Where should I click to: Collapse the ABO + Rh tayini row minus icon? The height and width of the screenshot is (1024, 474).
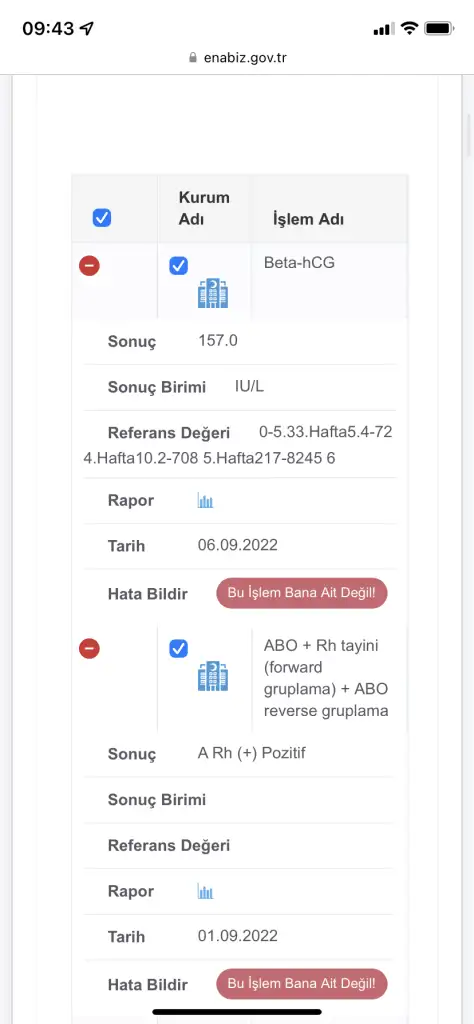point(89,648)
